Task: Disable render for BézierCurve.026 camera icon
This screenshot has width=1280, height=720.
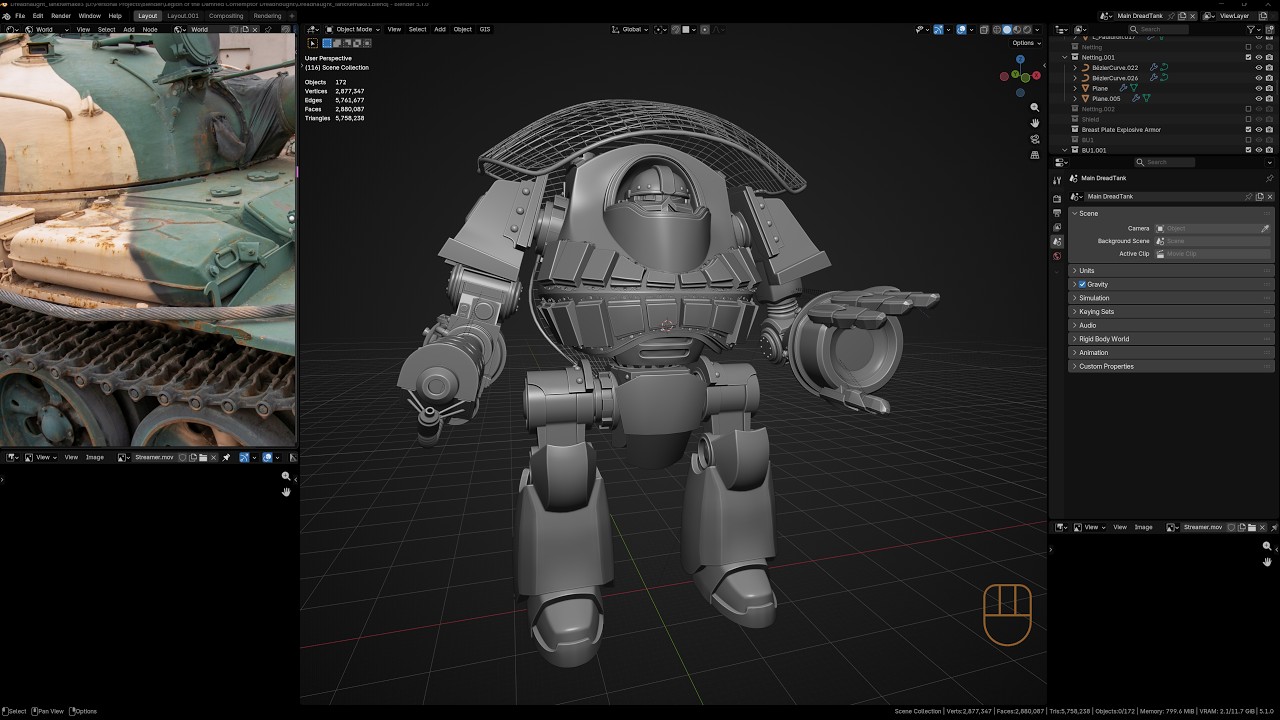Action: pyautogui.click(x=1269, y=78)
